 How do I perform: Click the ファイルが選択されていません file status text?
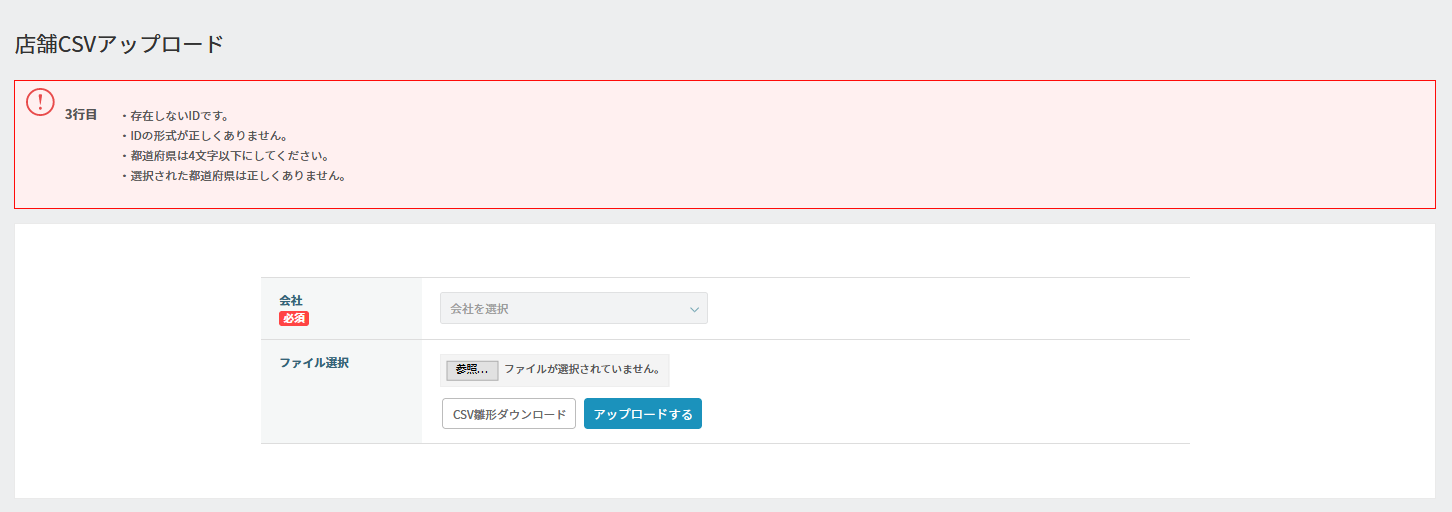[x=581, y=369]
